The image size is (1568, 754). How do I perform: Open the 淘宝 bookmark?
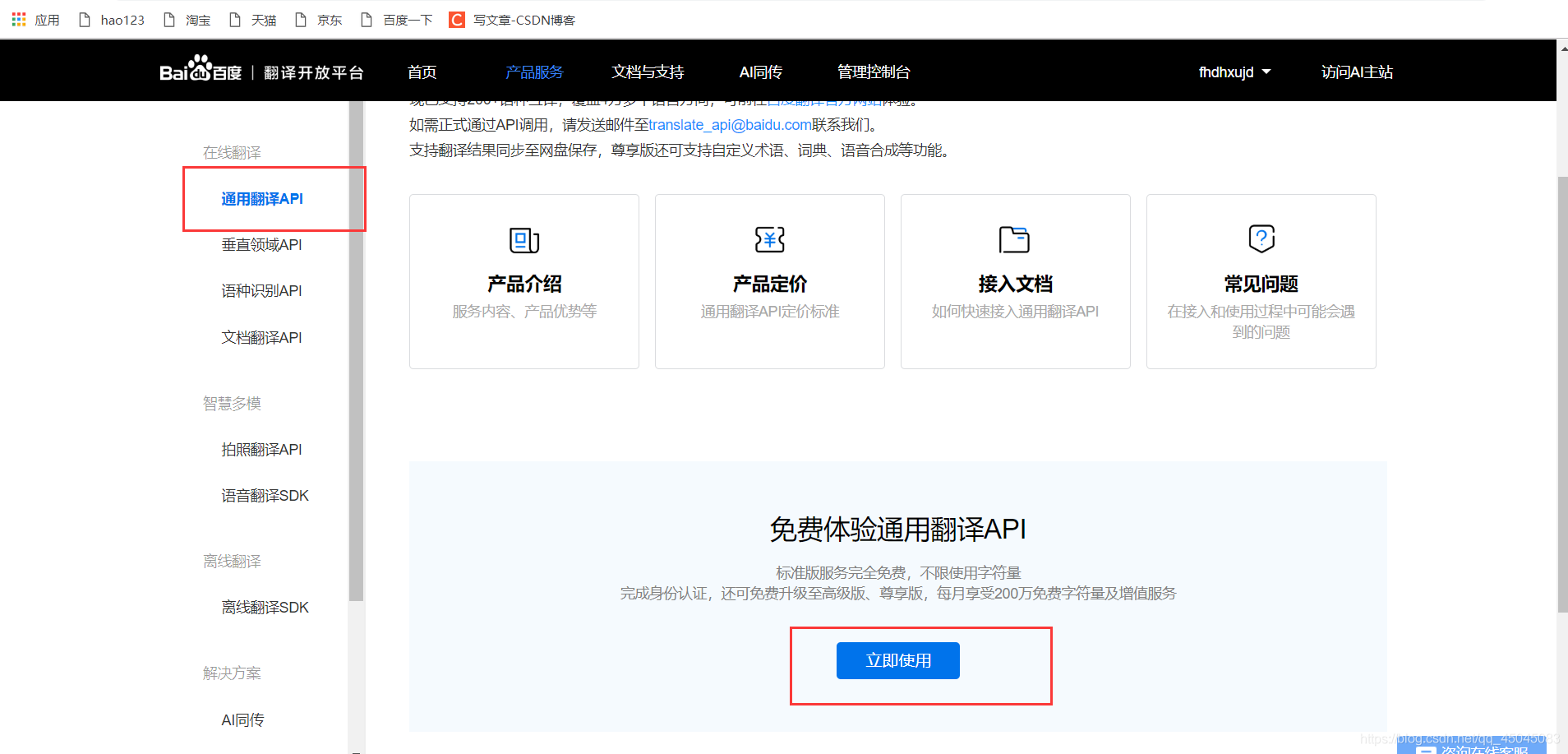[x=187, y=20]
